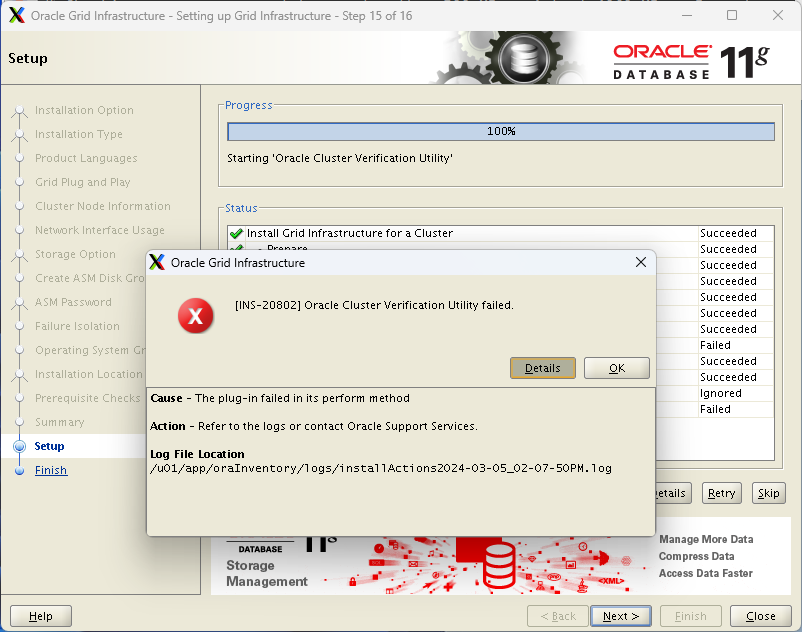The width and height of the screenshot is (802, 632).
Task: Click the Retry button
Action: point(721,493)
